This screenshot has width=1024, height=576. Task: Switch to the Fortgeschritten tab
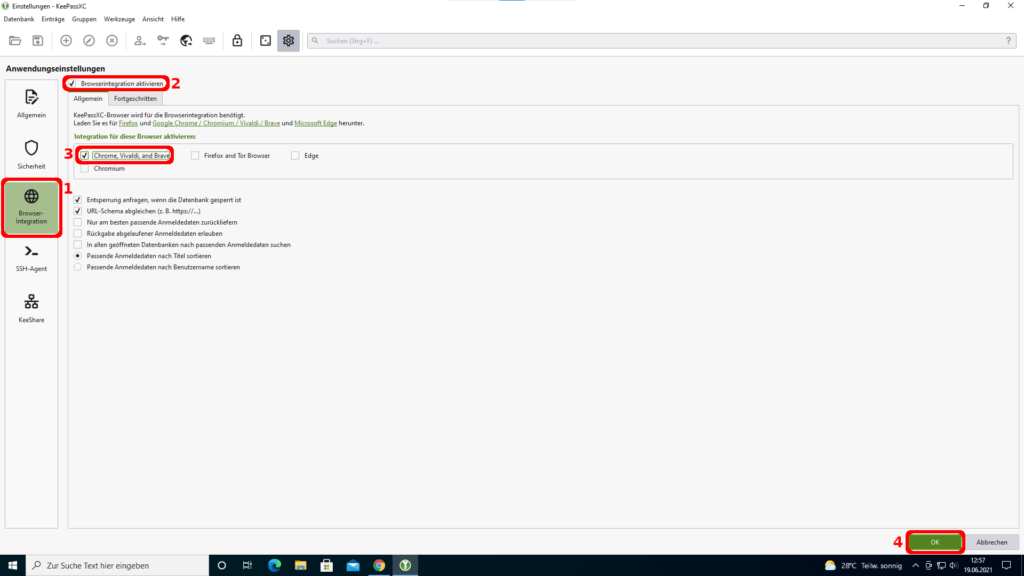(135, 99)
